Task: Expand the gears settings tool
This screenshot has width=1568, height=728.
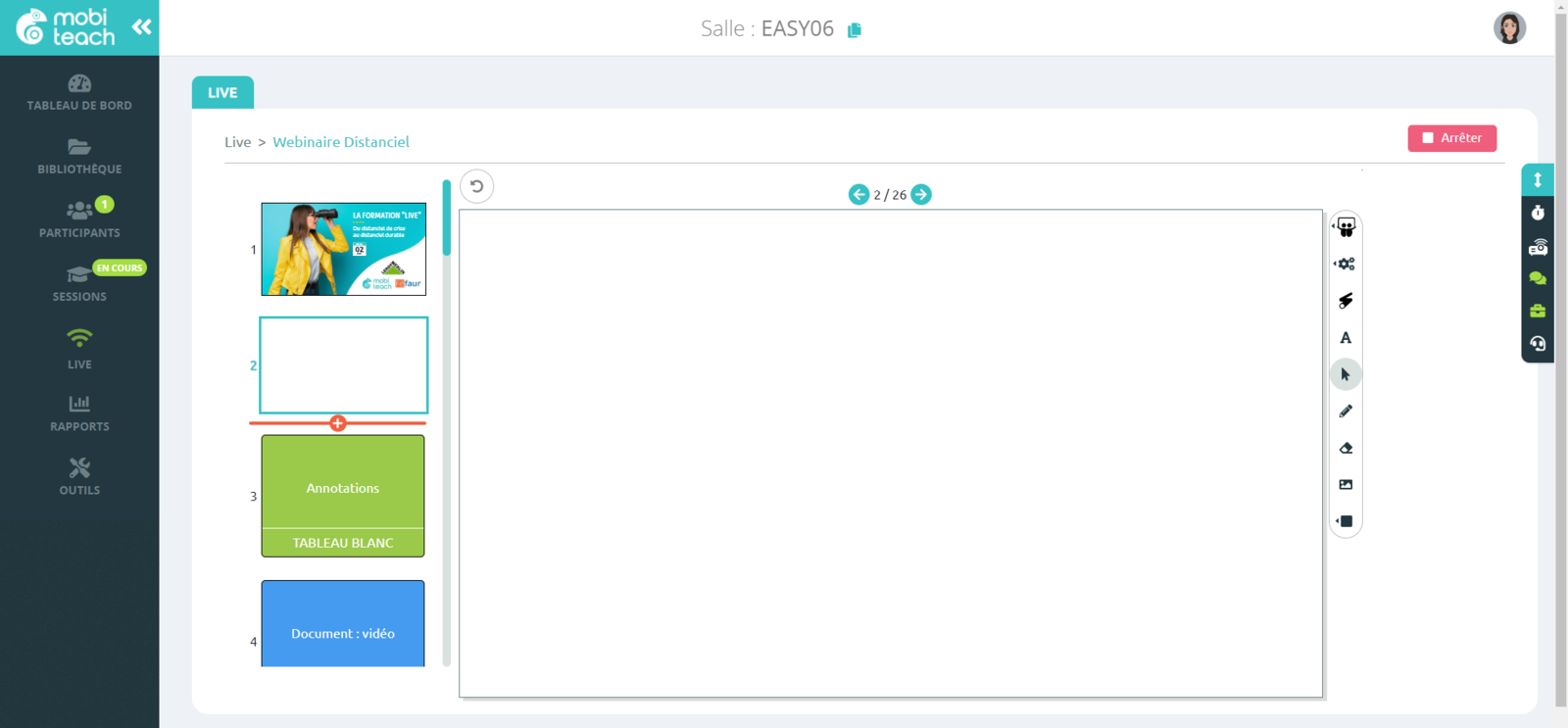Action: click(x=1345, y=264)
